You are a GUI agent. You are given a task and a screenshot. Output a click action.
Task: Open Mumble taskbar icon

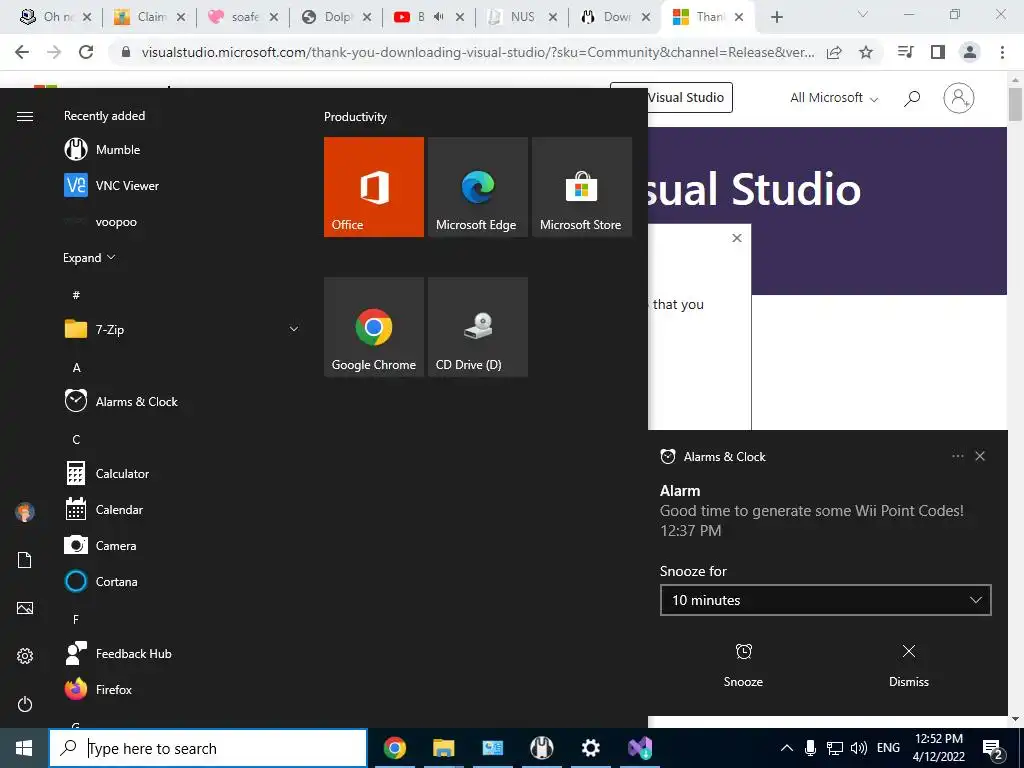click(541, 748)
